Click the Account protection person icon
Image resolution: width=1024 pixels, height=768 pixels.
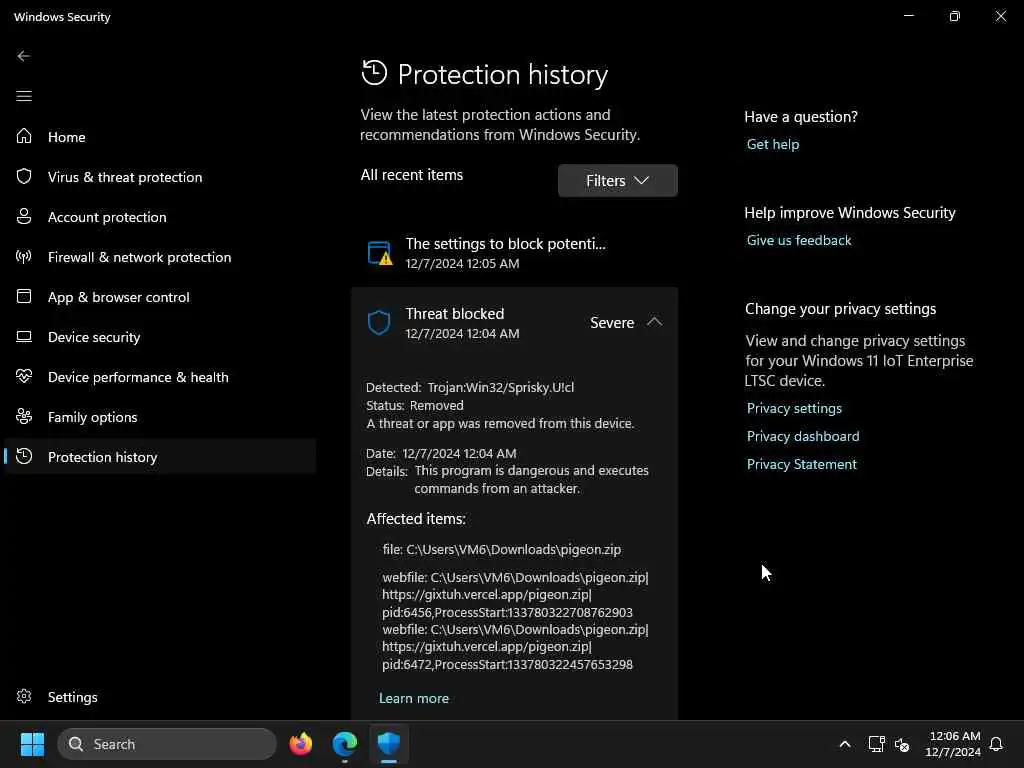(x=24, y=216)
